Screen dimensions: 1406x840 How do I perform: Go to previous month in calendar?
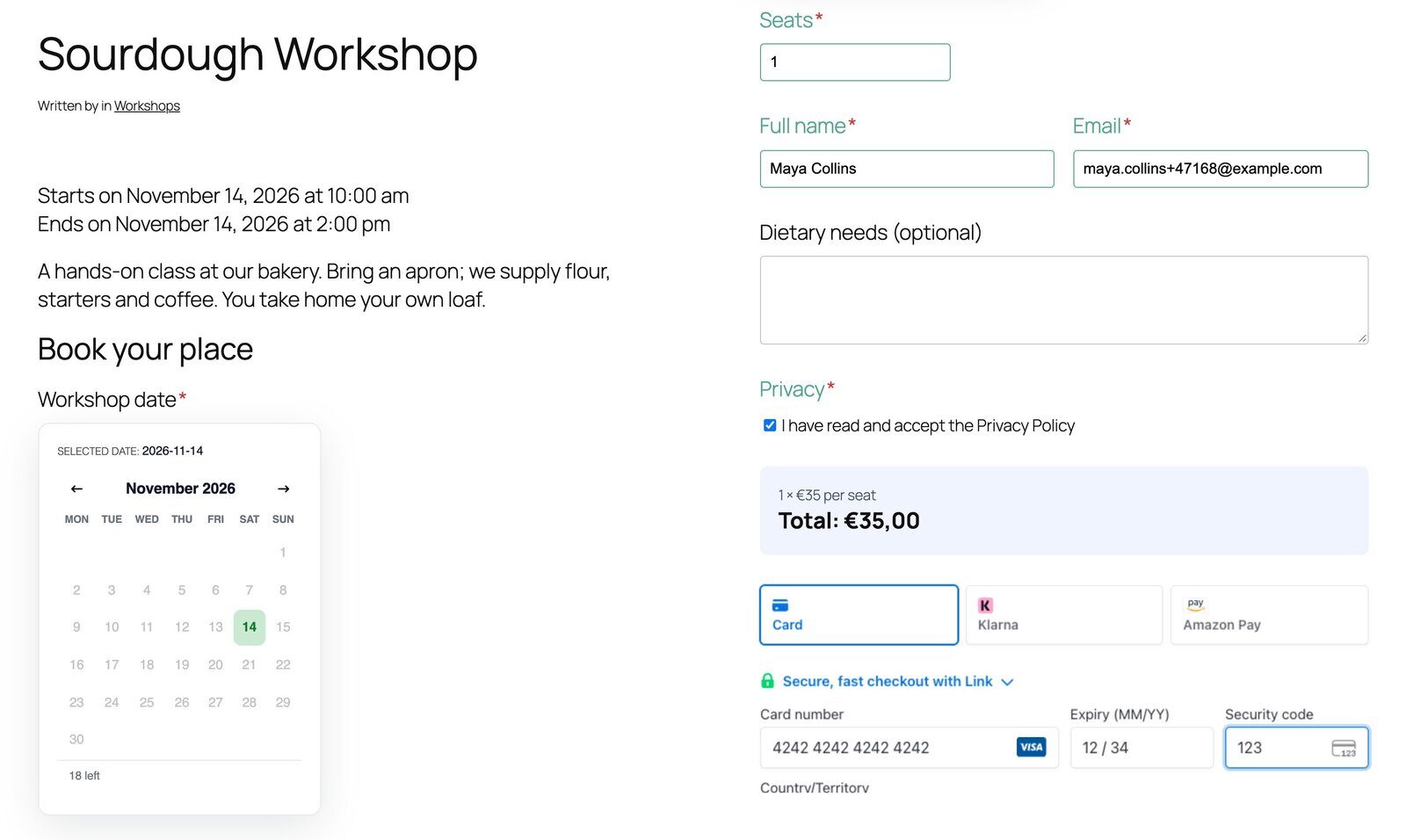[76, 489]
